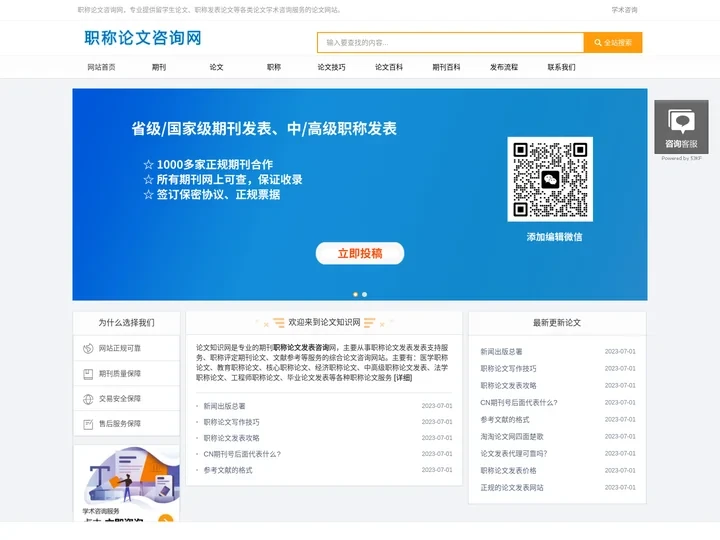The image size is (720, 540).
Task: Click the 网站正规可靠 shield icon
Action: point(88,349)
